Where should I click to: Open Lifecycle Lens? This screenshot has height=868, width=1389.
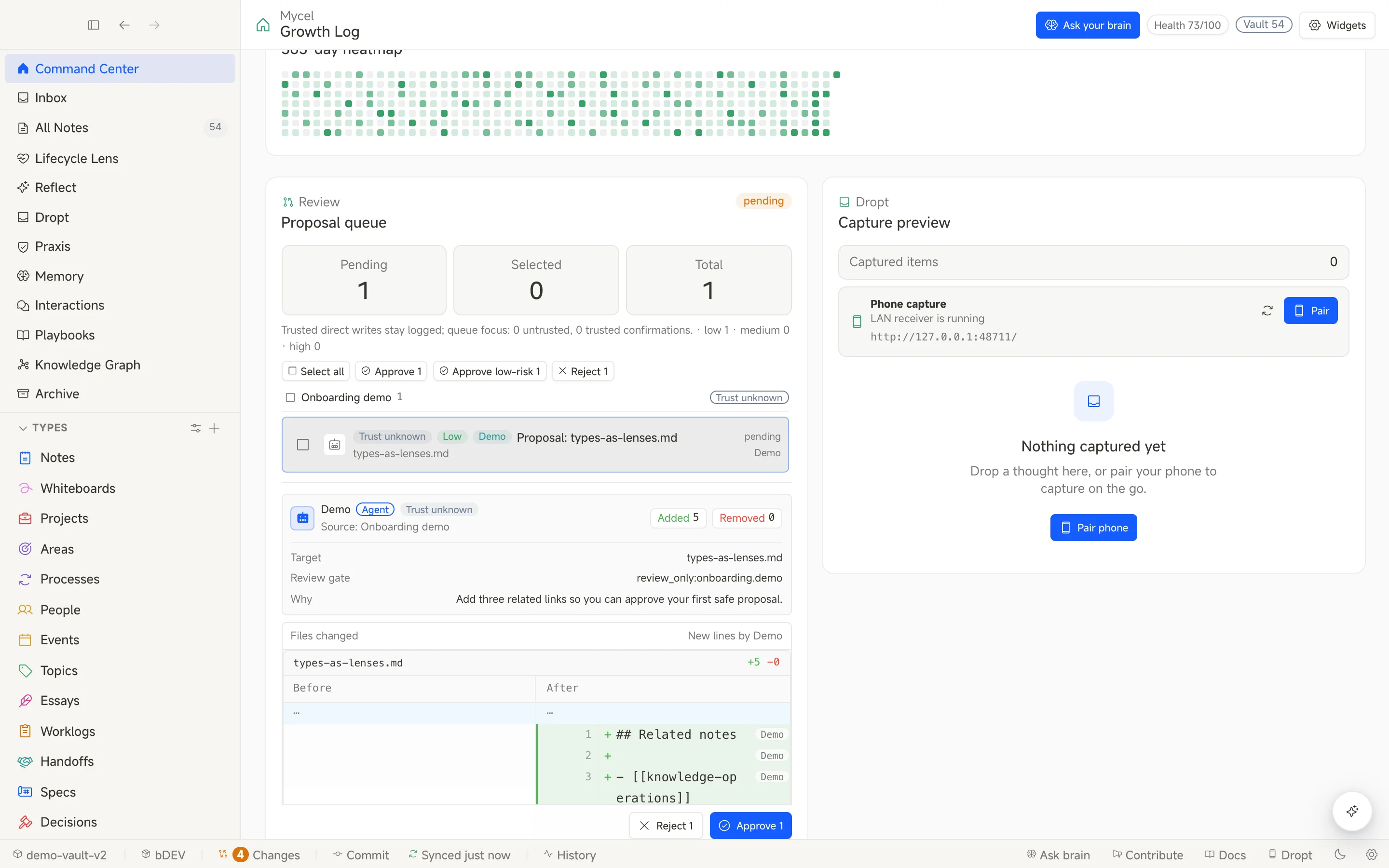(x=120, y=159)
